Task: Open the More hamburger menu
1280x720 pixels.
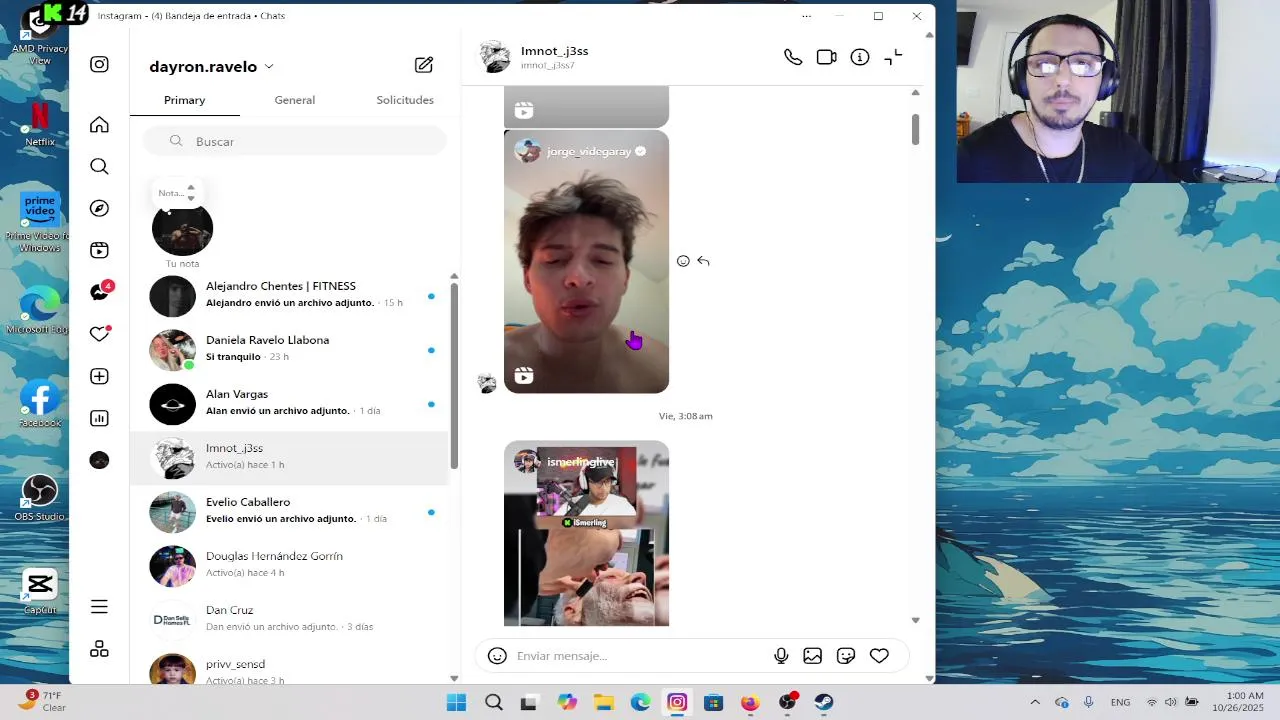Action: pyautogui.click(x=99, y=607)
